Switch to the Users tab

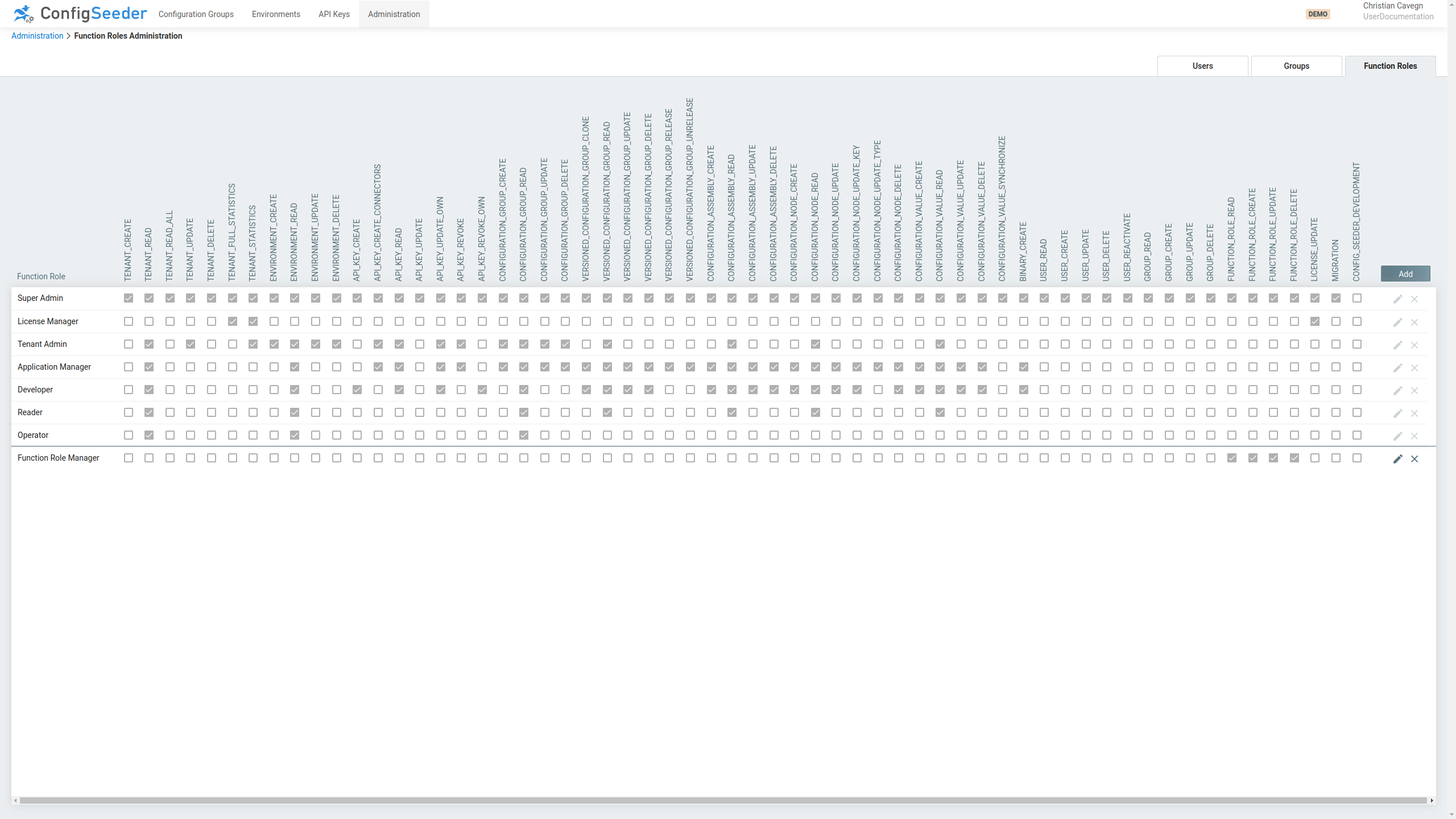pos(1202,65)
